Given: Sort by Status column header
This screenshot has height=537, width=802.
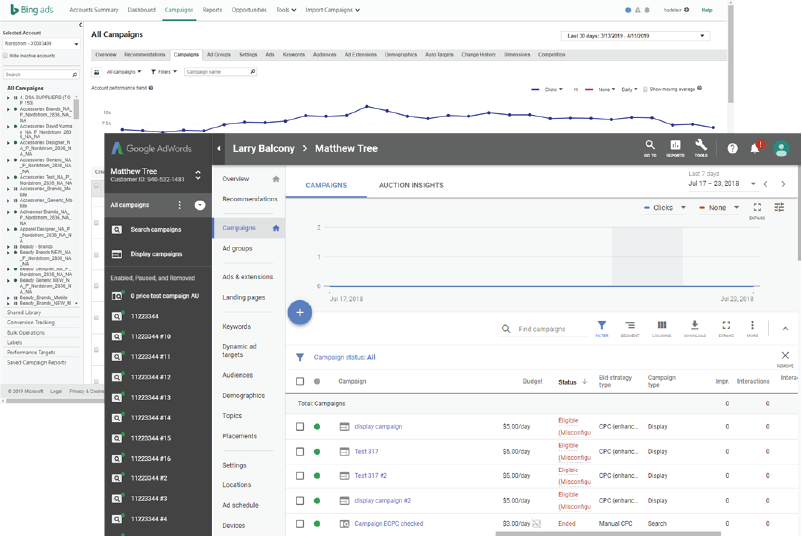Looking at the screenshot, I should (571, 382).
